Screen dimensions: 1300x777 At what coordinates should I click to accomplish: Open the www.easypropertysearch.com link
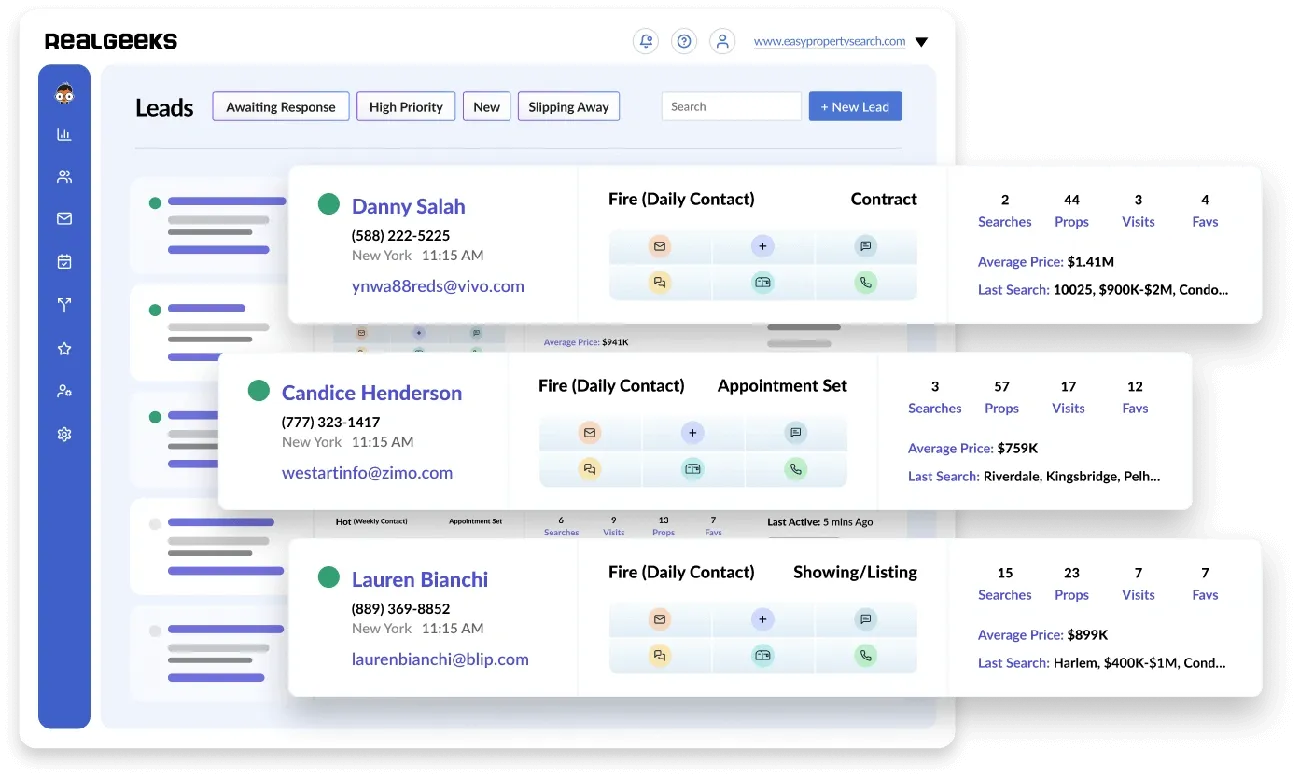tap(830, 42)
